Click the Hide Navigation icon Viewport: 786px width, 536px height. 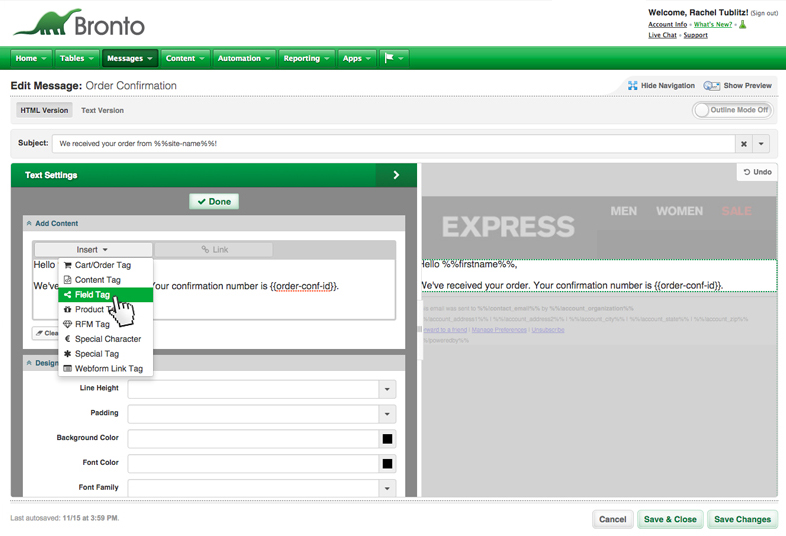point(633,86)
